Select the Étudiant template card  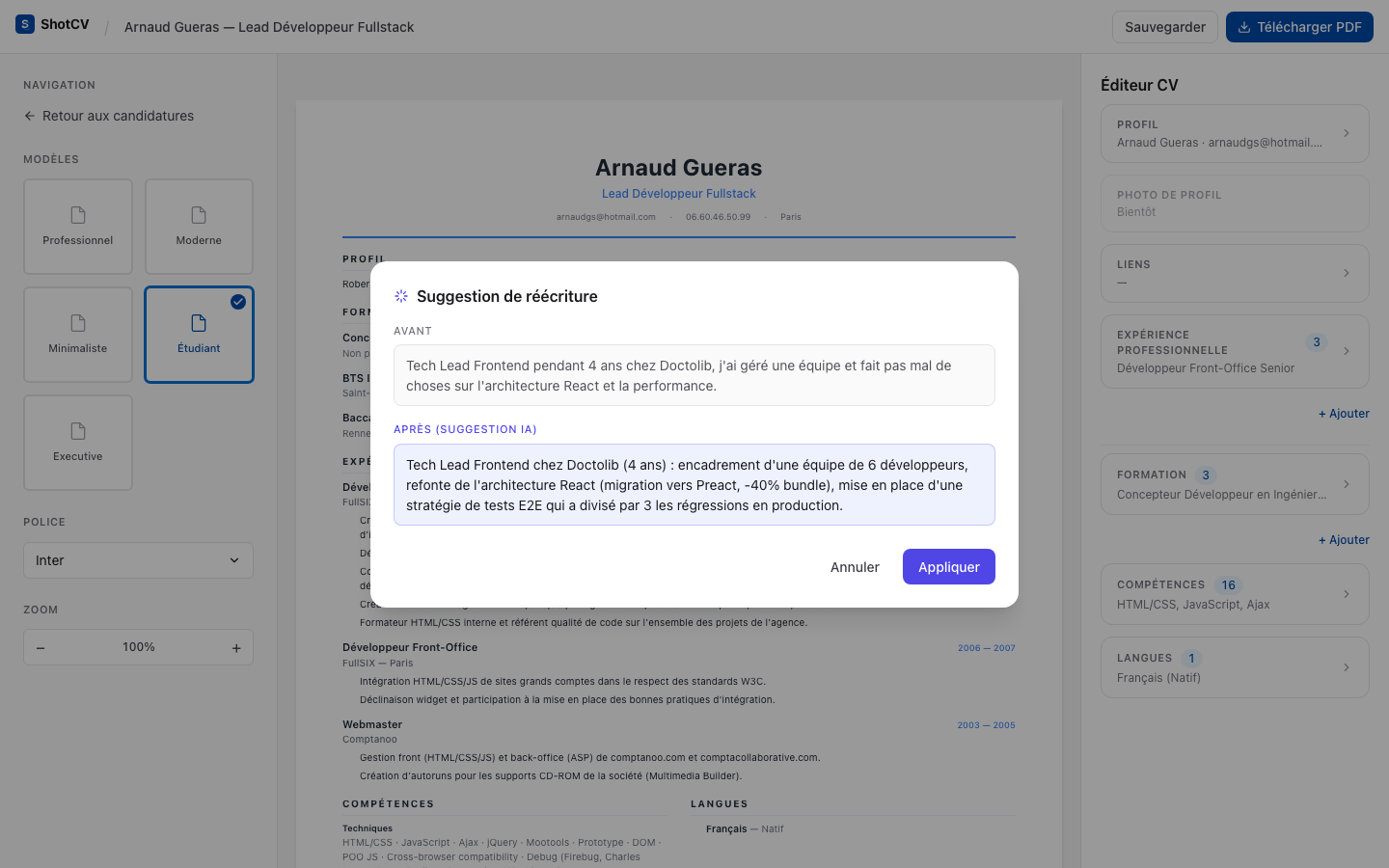coord(199,335)
